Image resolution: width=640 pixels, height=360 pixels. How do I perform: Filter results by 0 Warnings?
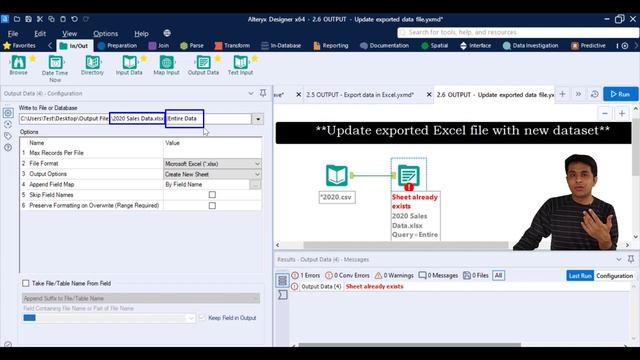(x=394, y=276)
